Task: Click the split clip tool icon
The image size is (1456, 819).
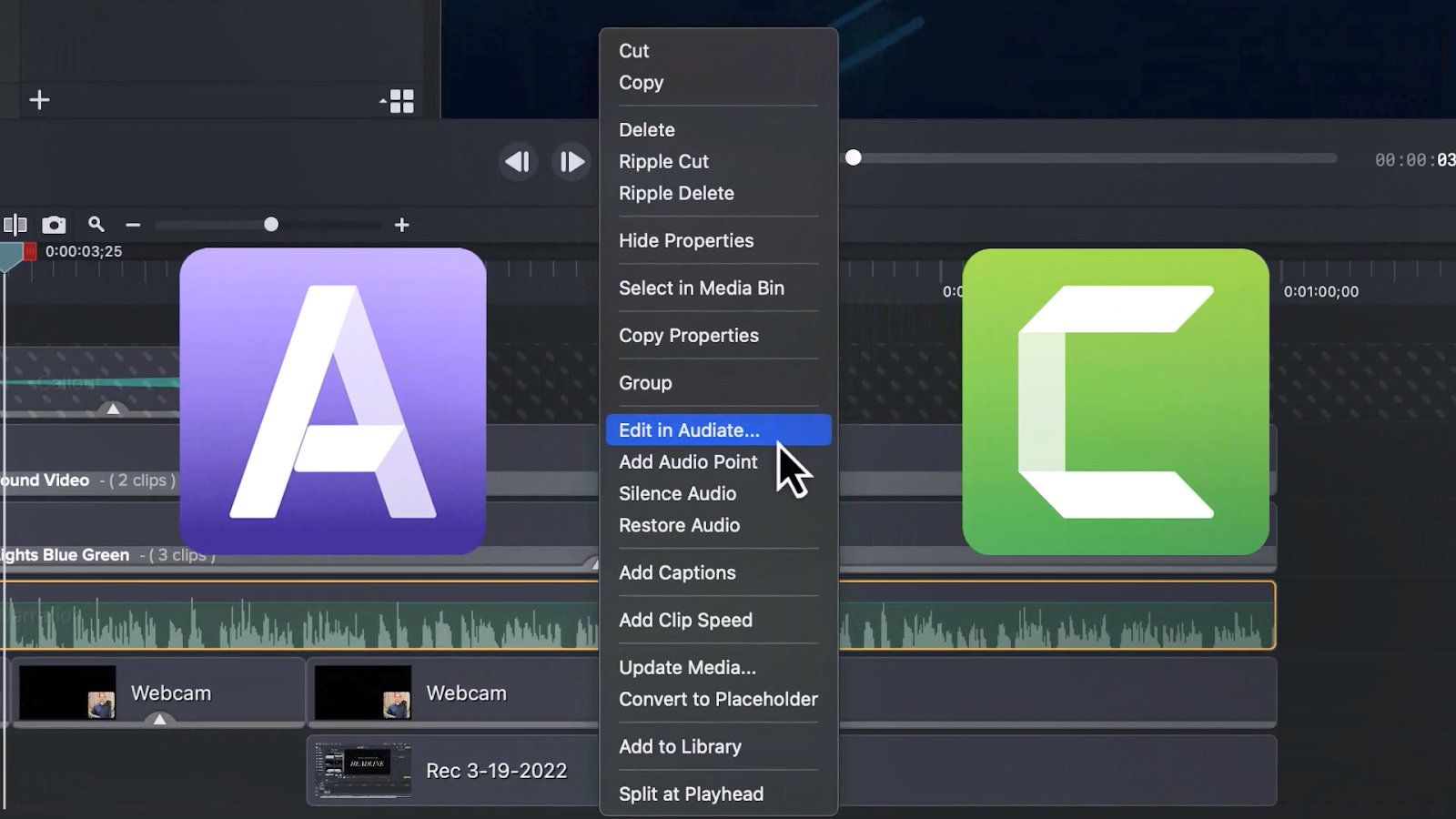Action: coord(15,225)
